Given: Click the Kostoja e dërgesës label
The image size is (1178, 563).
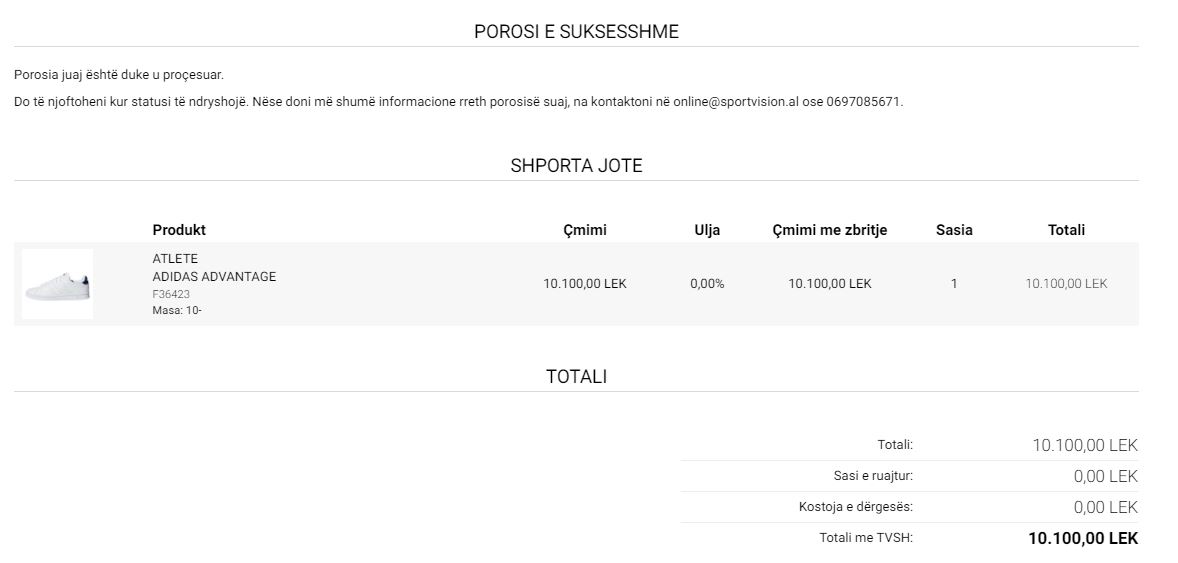Looking at the screenshot, I should click(856, 507).
